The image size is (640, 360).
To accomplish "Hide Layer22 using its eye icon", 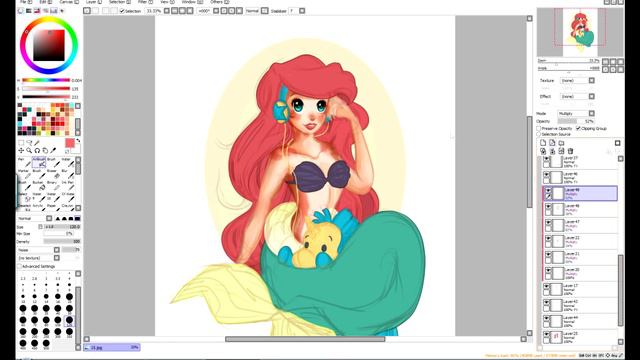I will [548, 239].
